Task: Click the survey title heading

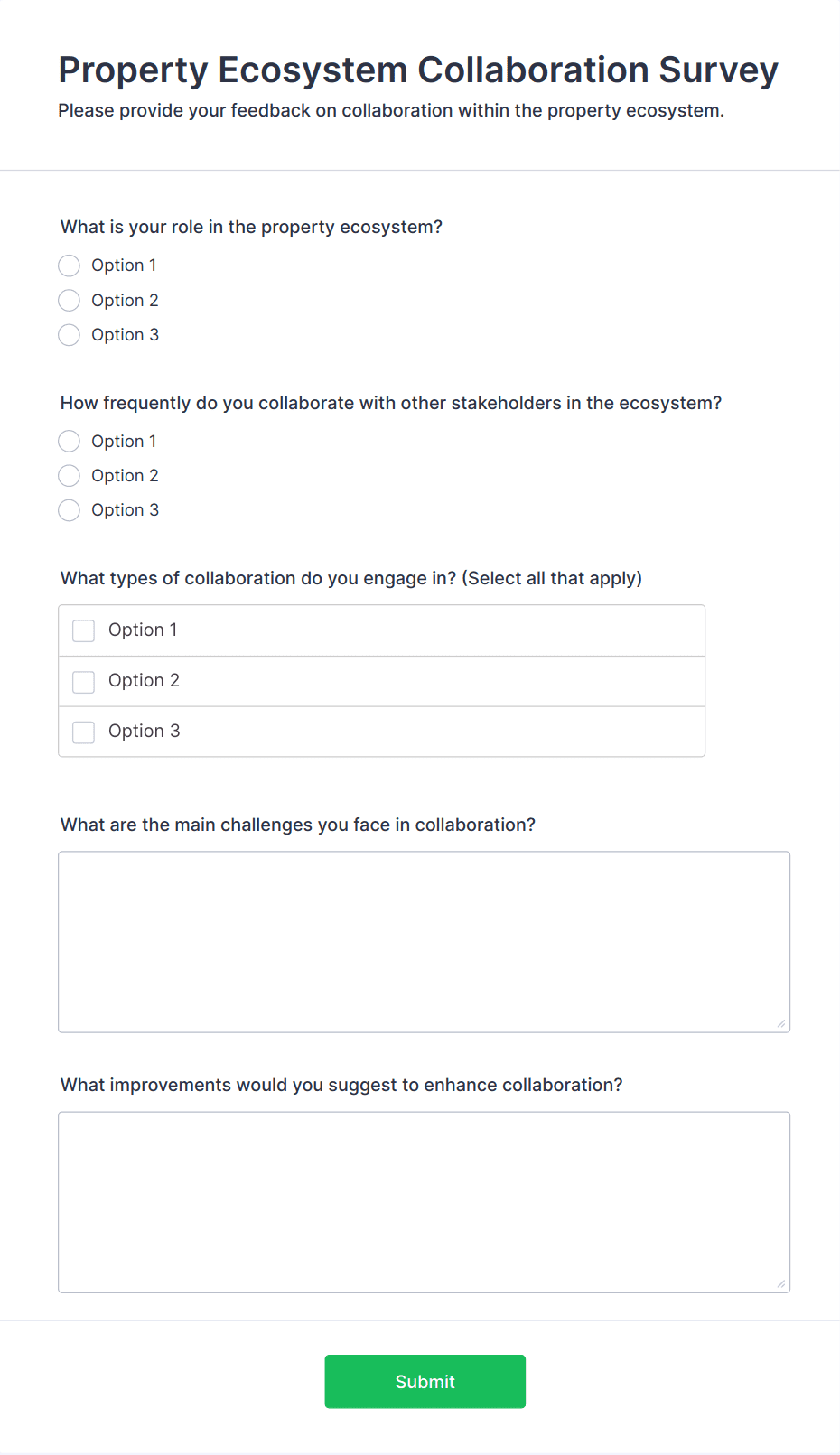Action: (418, 70)
